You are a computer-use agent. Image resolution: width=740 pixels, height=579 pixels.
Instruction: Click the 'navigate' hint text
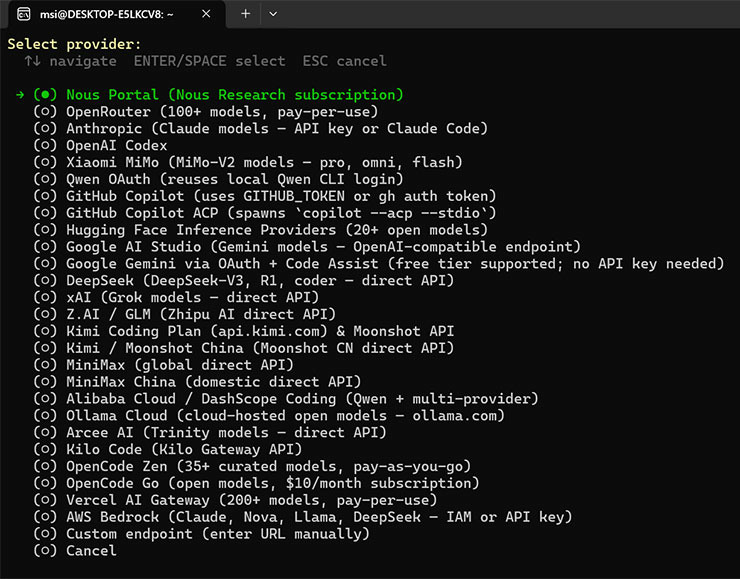tap(83, 61)
